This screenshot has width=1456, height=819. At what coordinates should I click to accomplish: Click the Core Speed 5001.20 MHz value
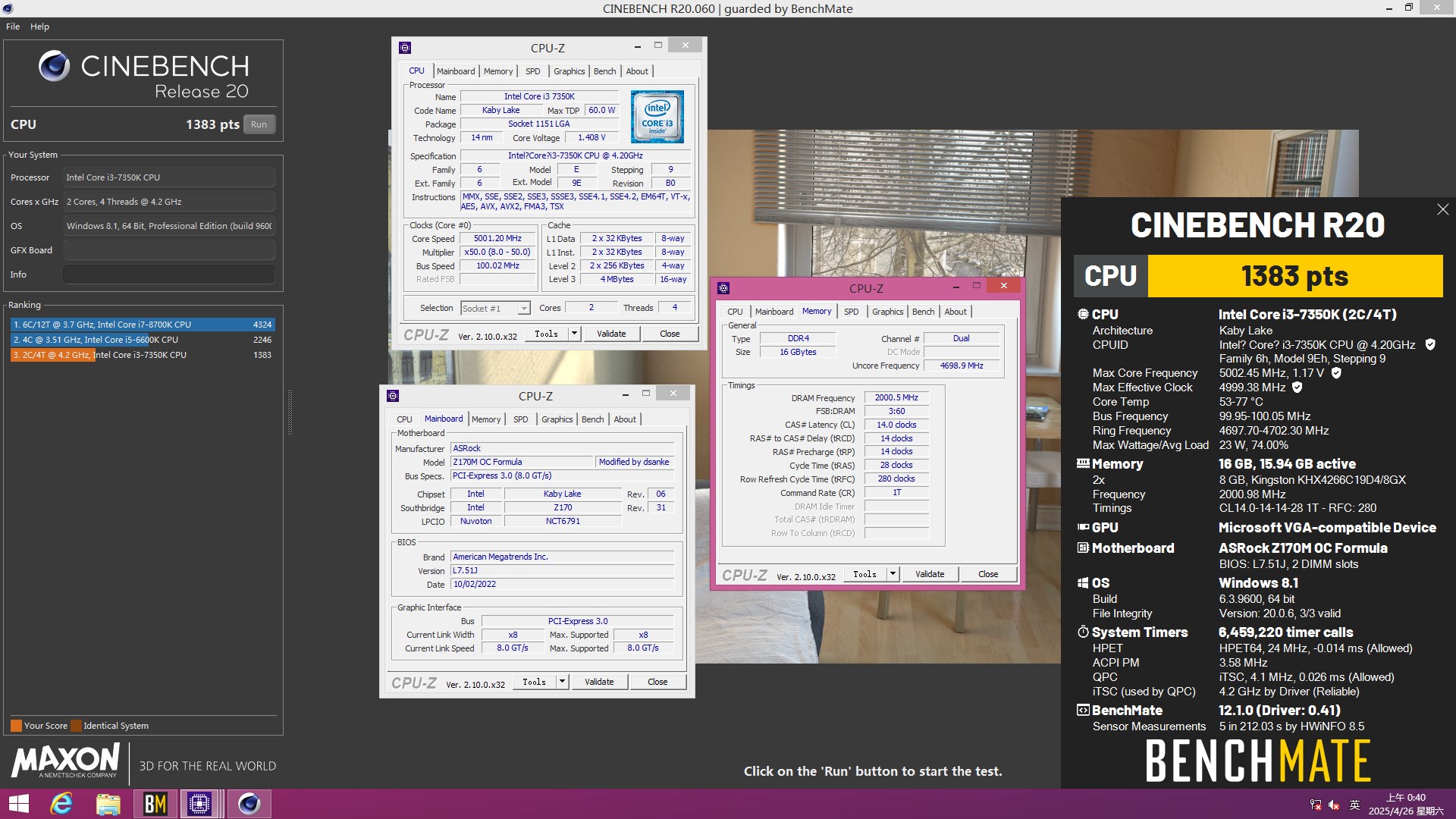tap(497, 238)
